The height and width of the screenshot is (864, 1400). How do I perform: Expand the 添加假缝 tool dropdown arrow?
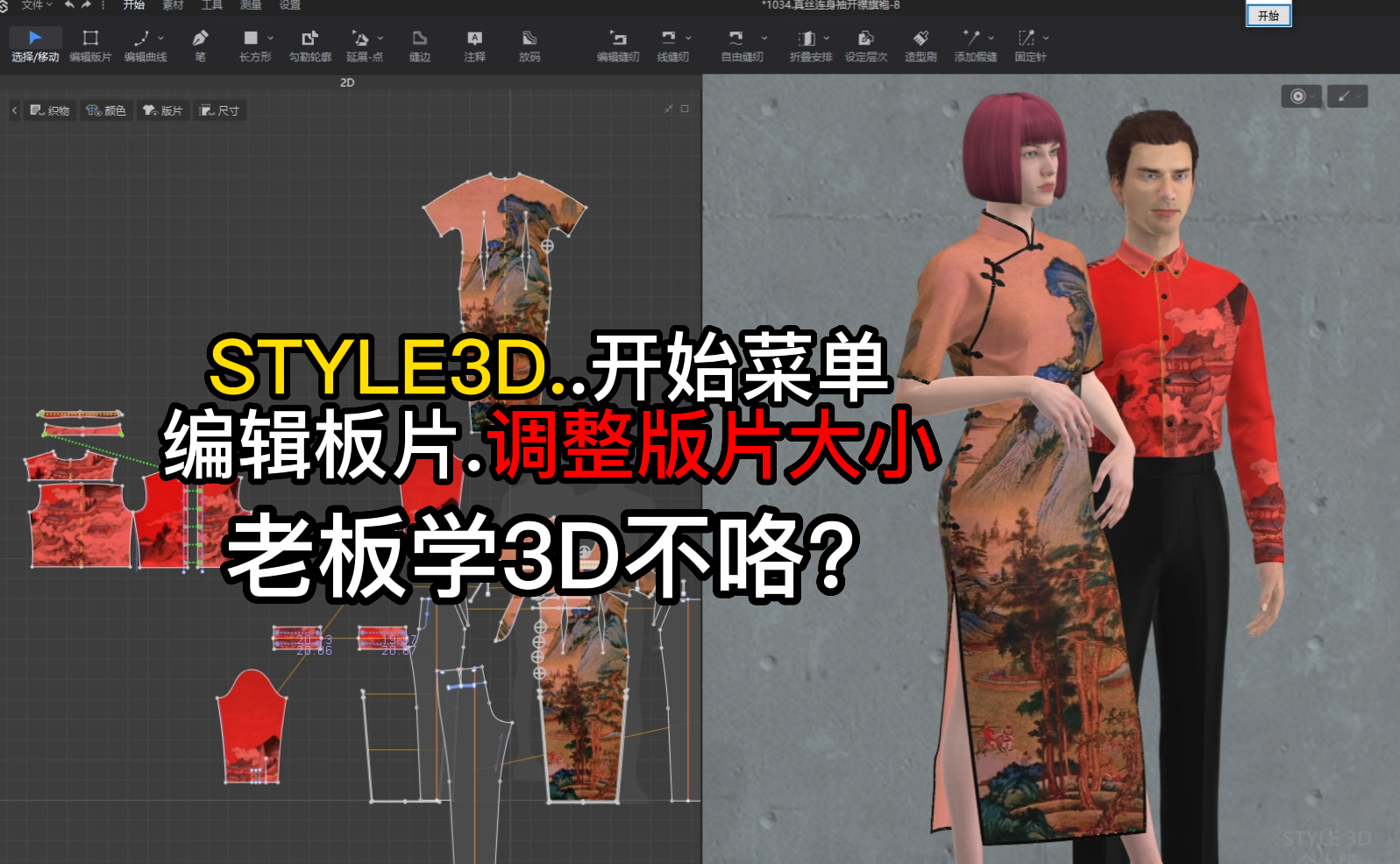(991, 38)
